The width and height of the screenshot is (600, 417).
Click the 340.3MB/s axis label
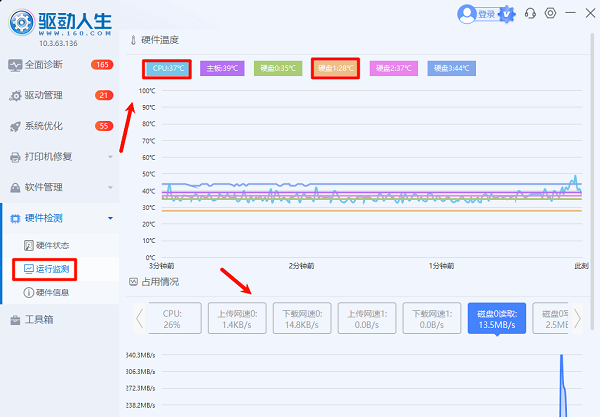pos(140,355)
